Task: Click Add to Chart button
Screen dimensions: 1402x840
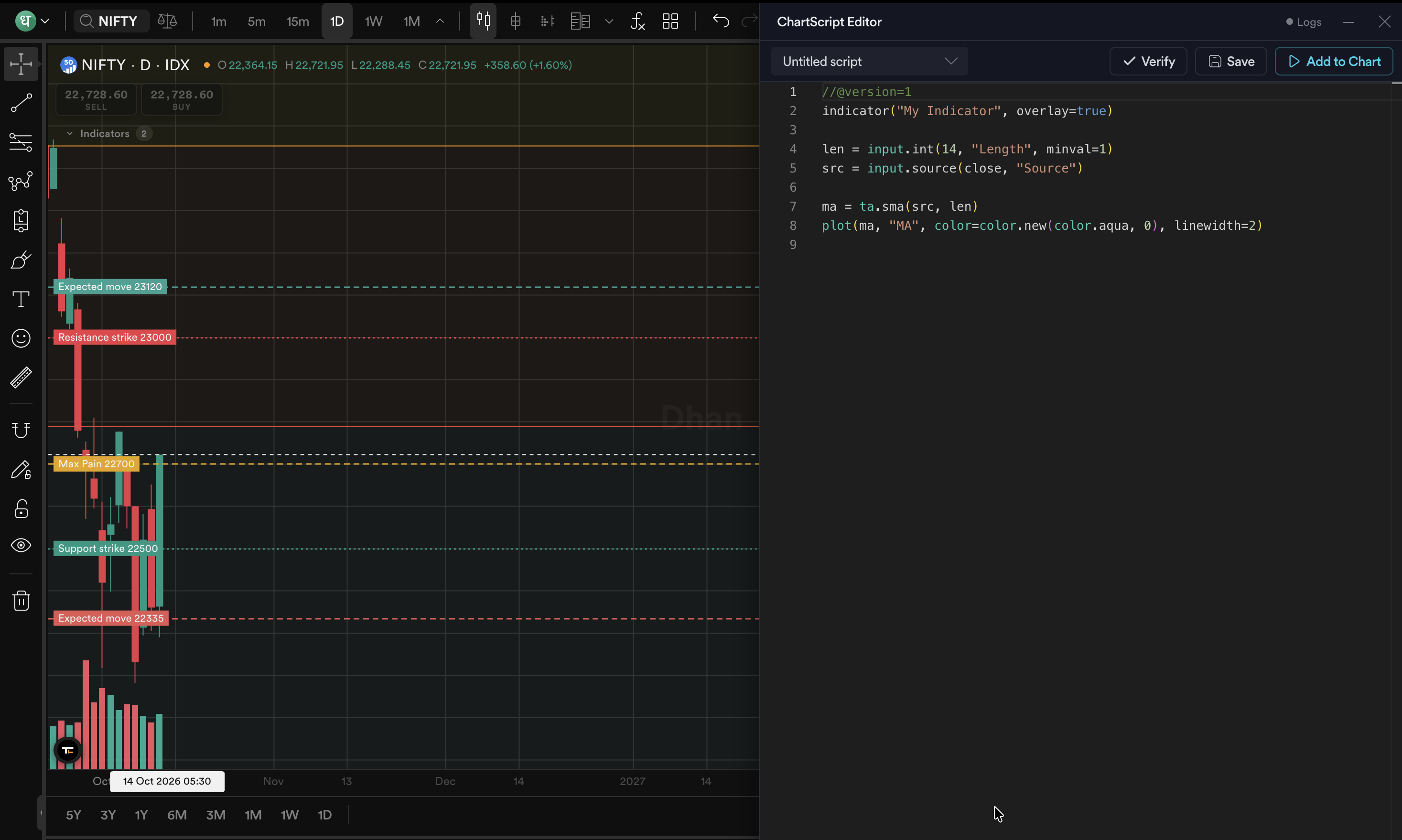Action: (1334, 61)
